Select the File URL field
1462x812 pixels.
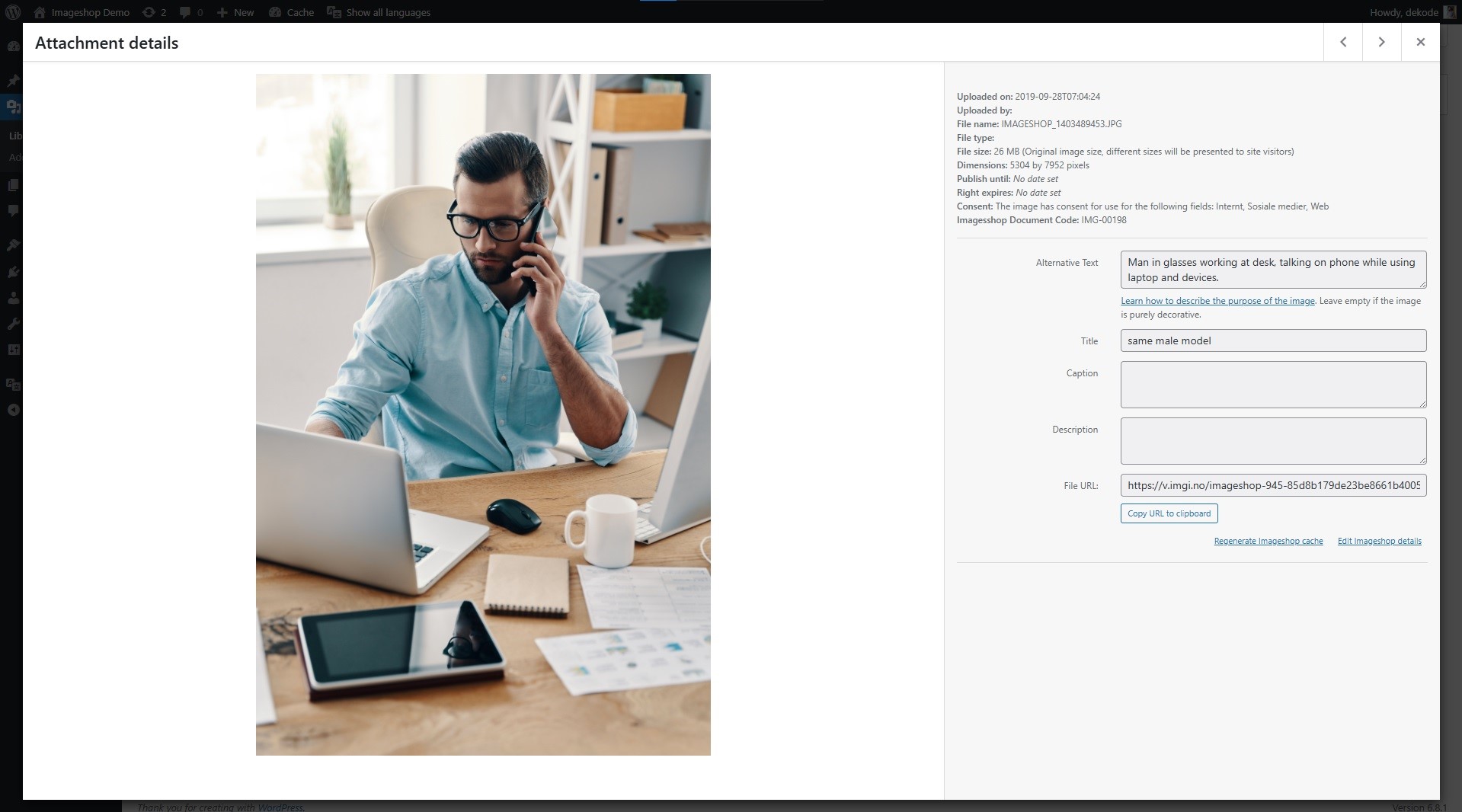tap(1273, 485)
